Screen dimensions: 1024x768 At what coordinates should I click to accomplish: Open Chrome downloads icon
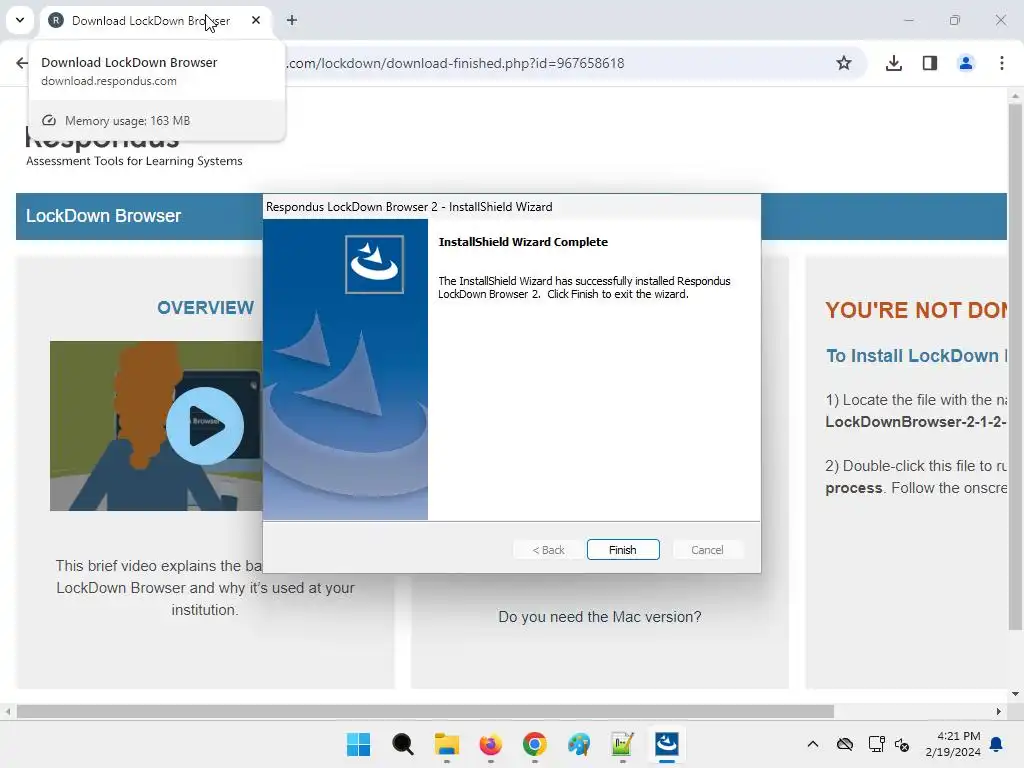pyautogui.click(x=893, y=63)
